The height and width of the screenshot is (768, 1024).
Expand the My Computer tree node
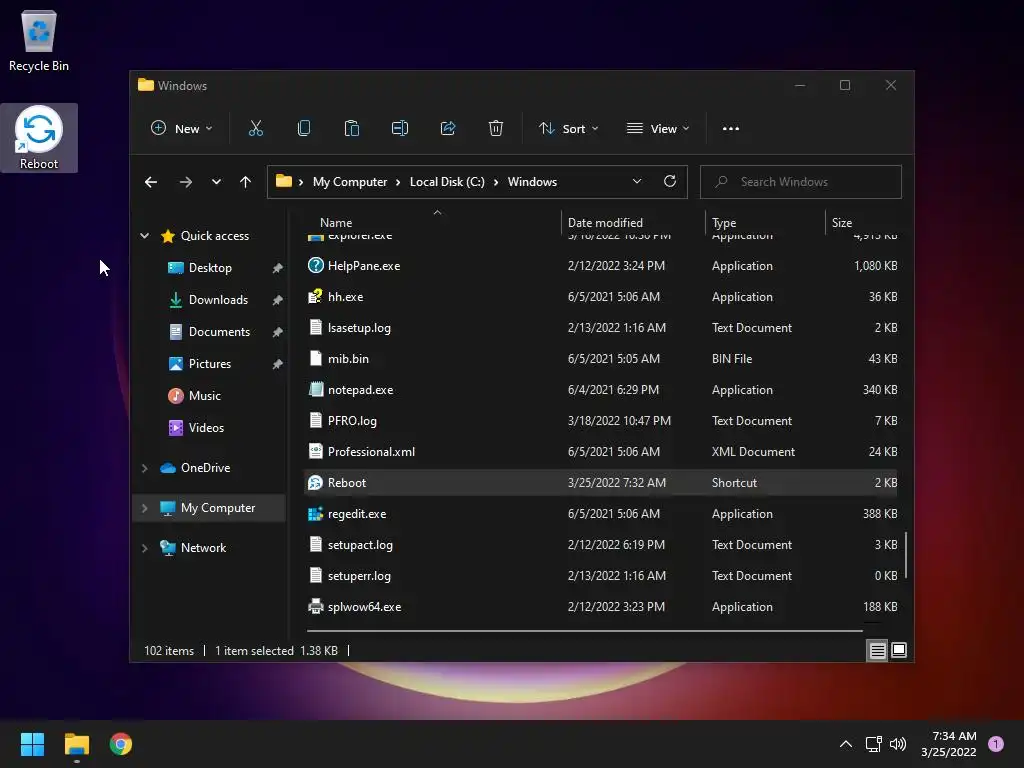(144, 507)
